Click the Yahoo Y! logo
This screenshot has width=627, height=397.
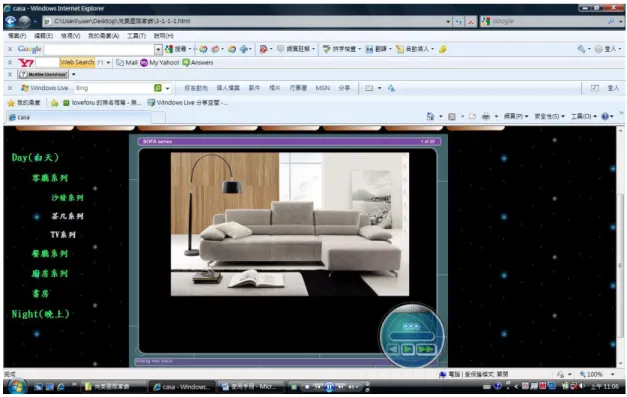point(26,63)
